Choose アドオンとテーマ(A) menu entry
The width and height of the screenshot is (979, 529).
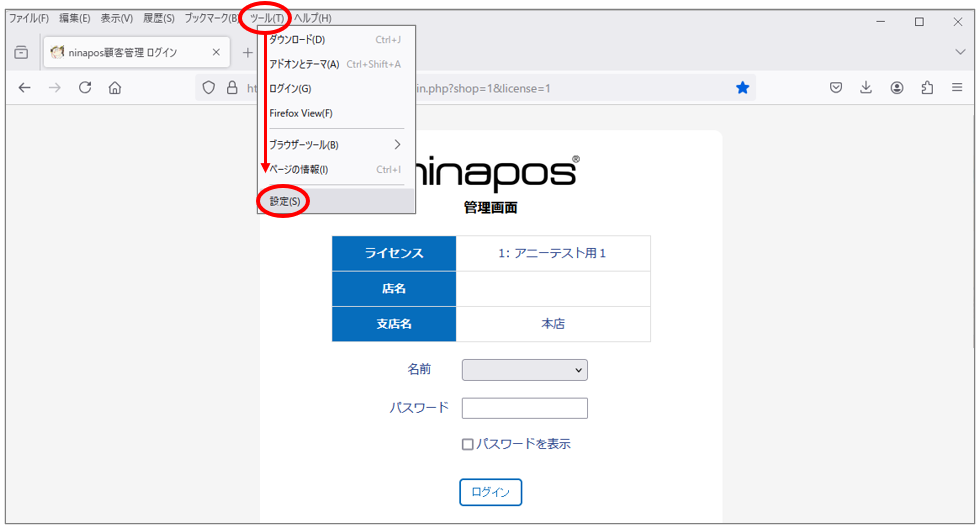304,64
